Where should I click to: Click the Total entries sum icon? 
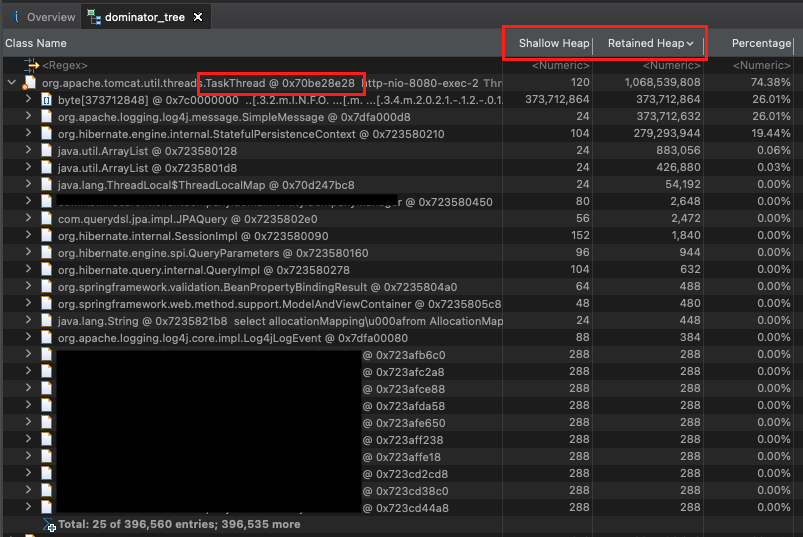(x=49, y=525)
